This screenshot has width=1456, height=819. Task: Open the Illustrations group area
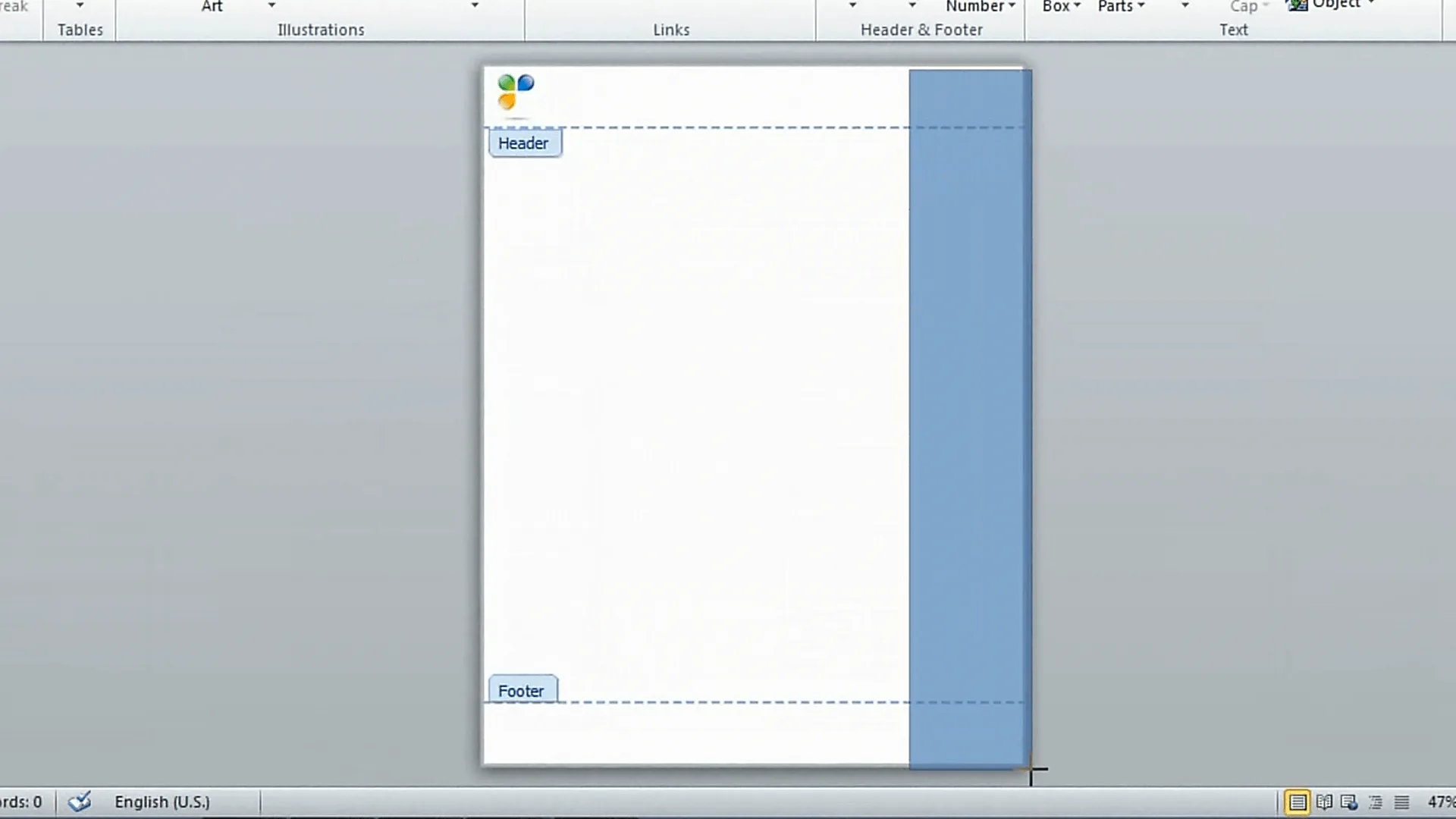pos(320,30)
